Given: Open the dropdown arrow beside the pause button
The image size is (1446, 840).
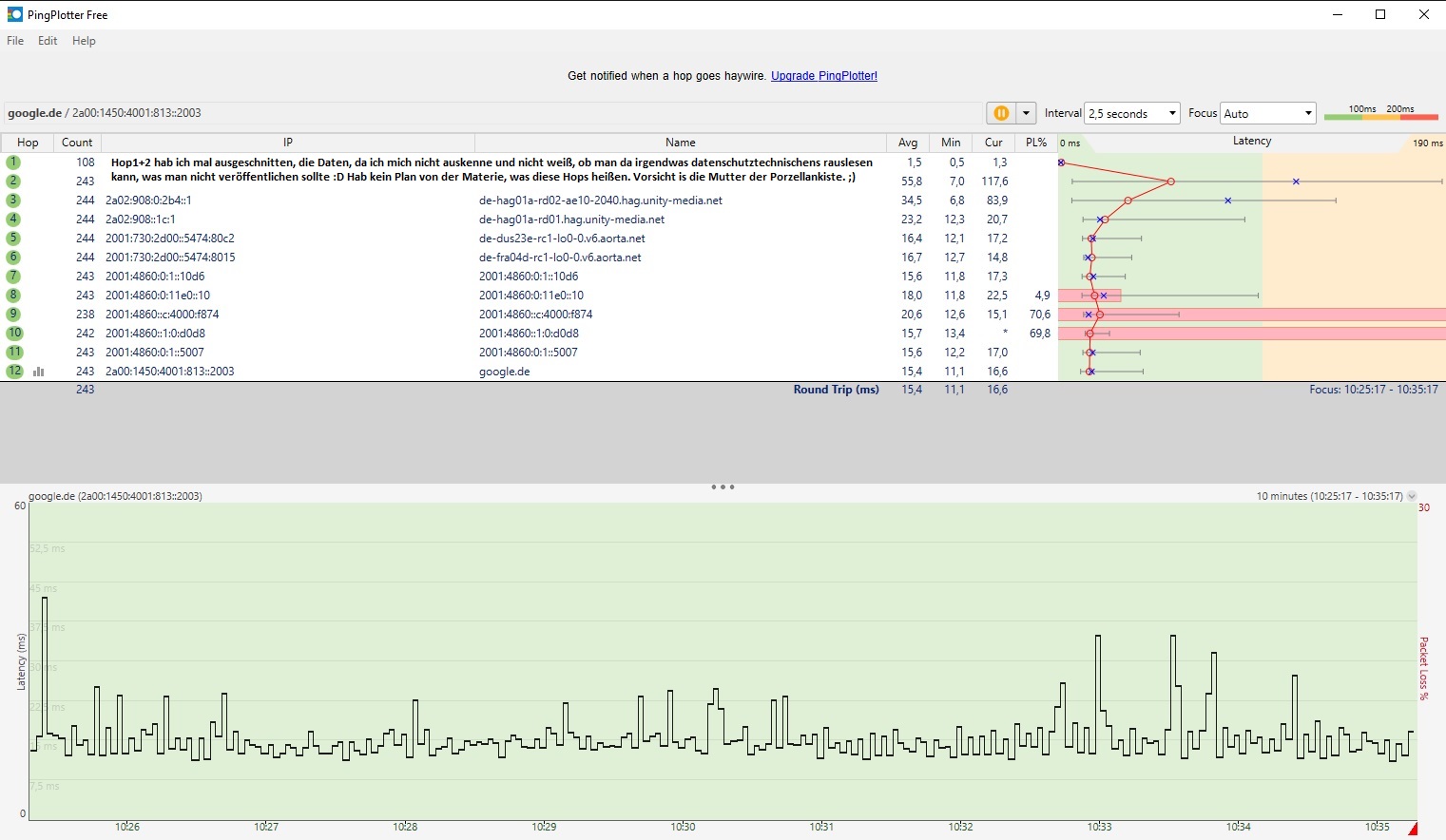Looking at the screenshot, I should [1027, 113].
